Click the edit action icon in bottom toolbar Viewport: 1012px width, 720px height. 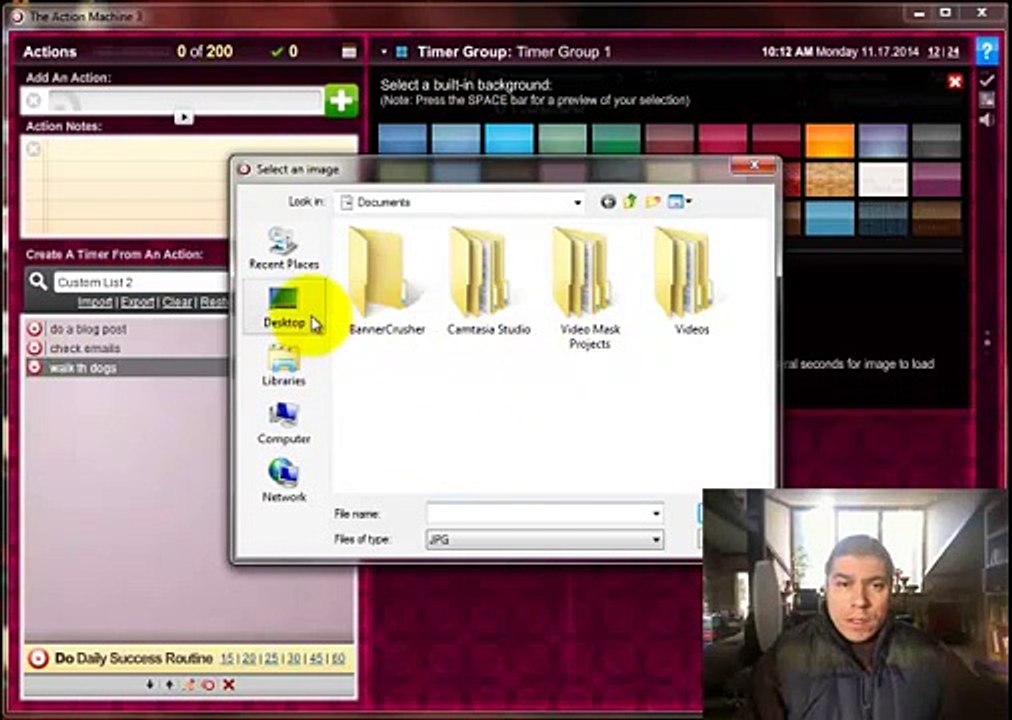(188, 685)
